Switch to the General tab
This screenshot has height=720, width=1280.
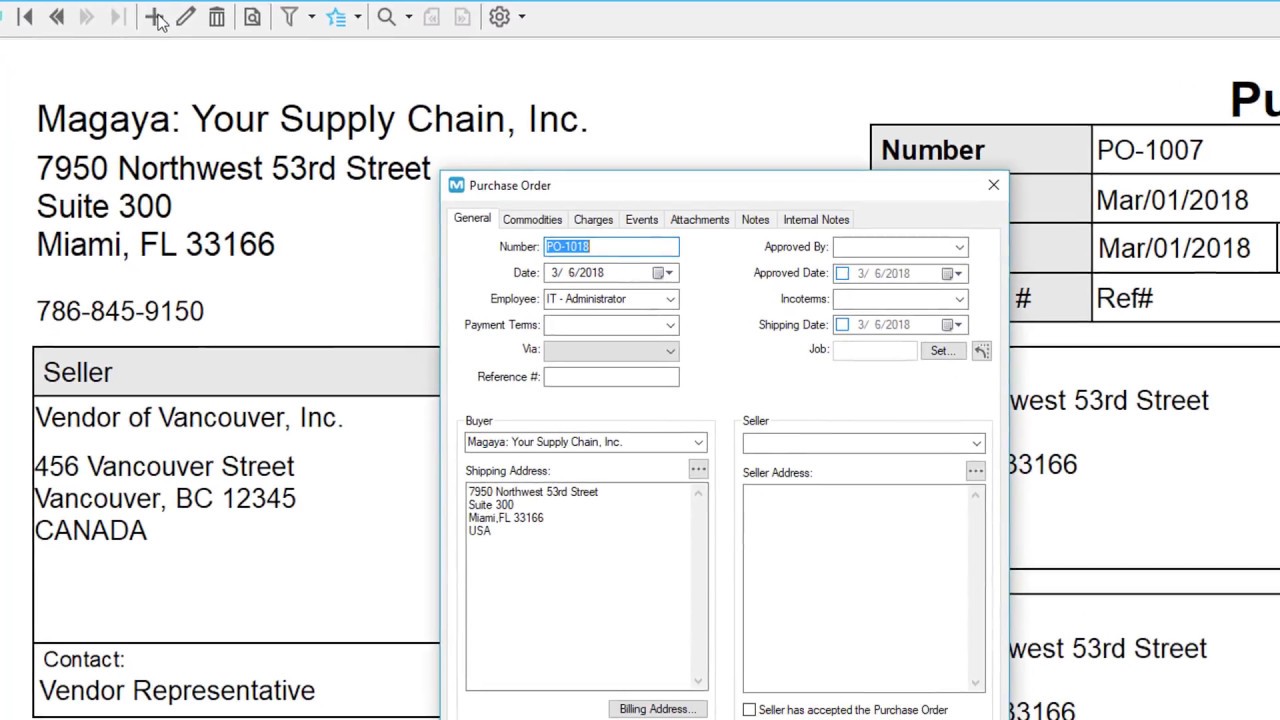[x=472, y=219]
